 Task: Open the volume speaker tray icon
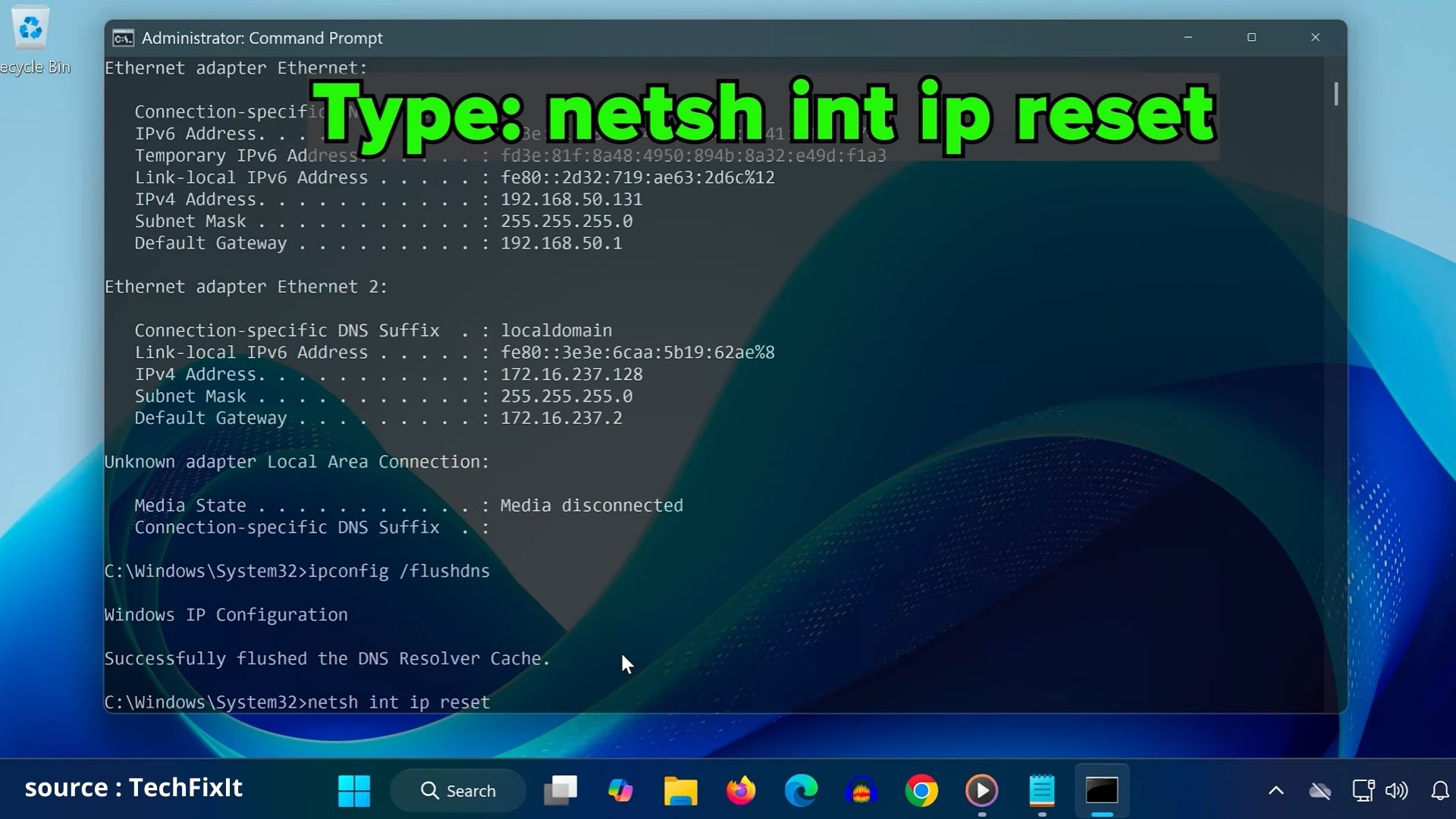tap(1397, 791)
